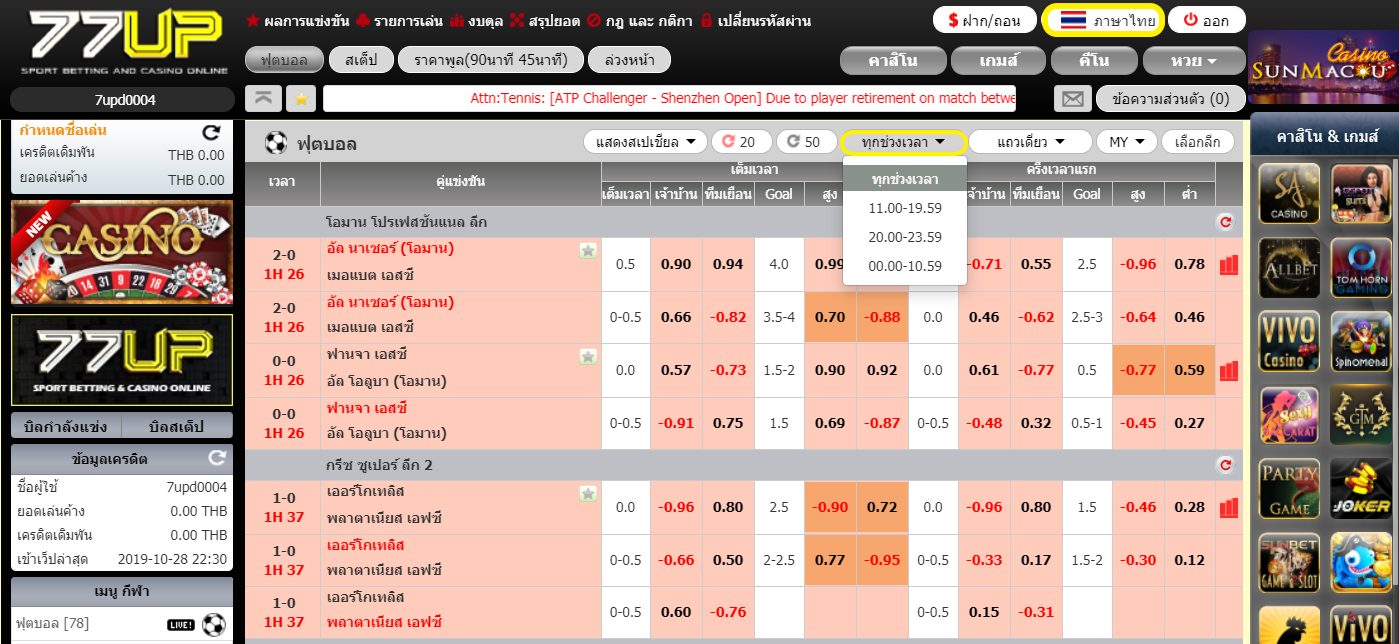Favorite the first Al Nasr match star
Screen dimensions: 1399x644
pos(588,251)
